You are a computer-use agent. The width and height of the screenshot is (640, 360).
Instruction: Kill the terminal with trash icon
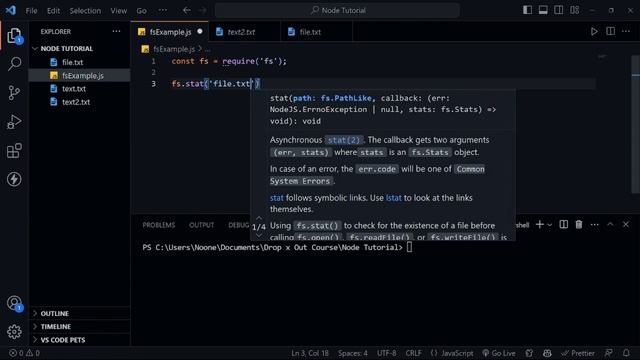pos(579,224)
